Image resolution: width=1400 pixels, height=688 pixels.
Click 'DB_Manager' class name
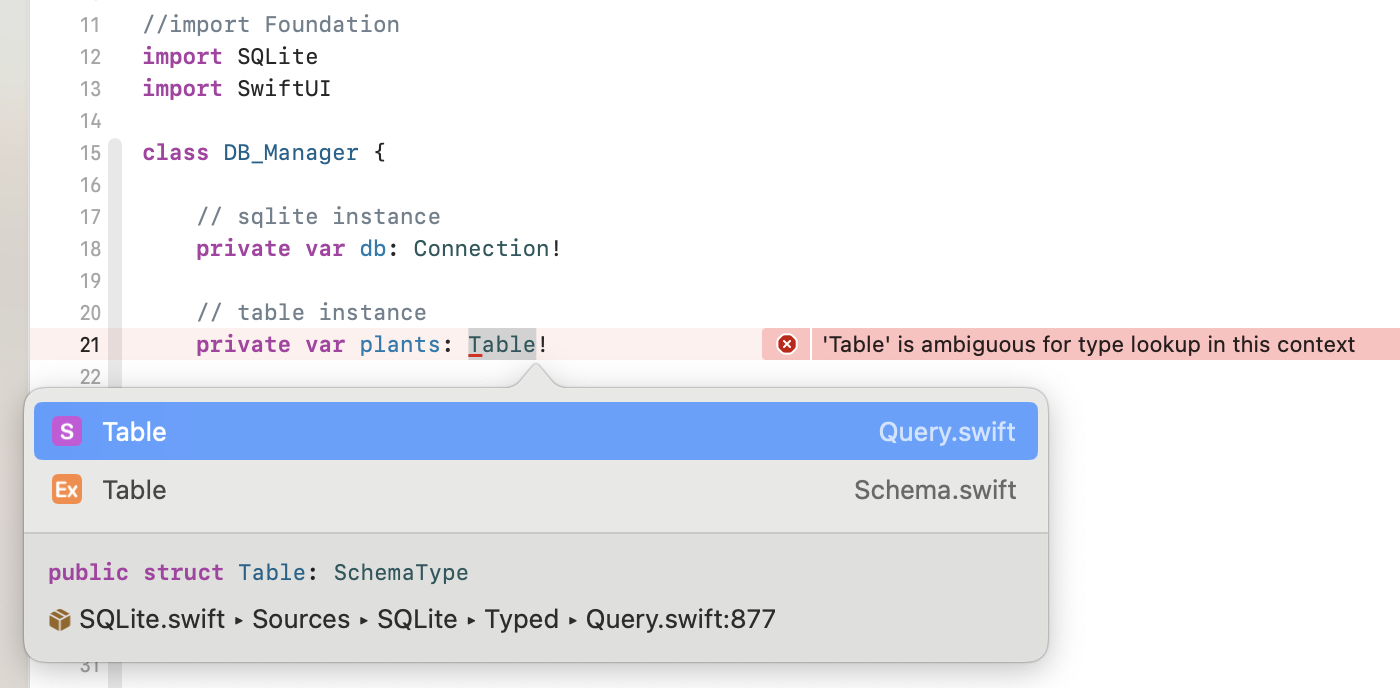pyautogui.click(x=291, y=152)
